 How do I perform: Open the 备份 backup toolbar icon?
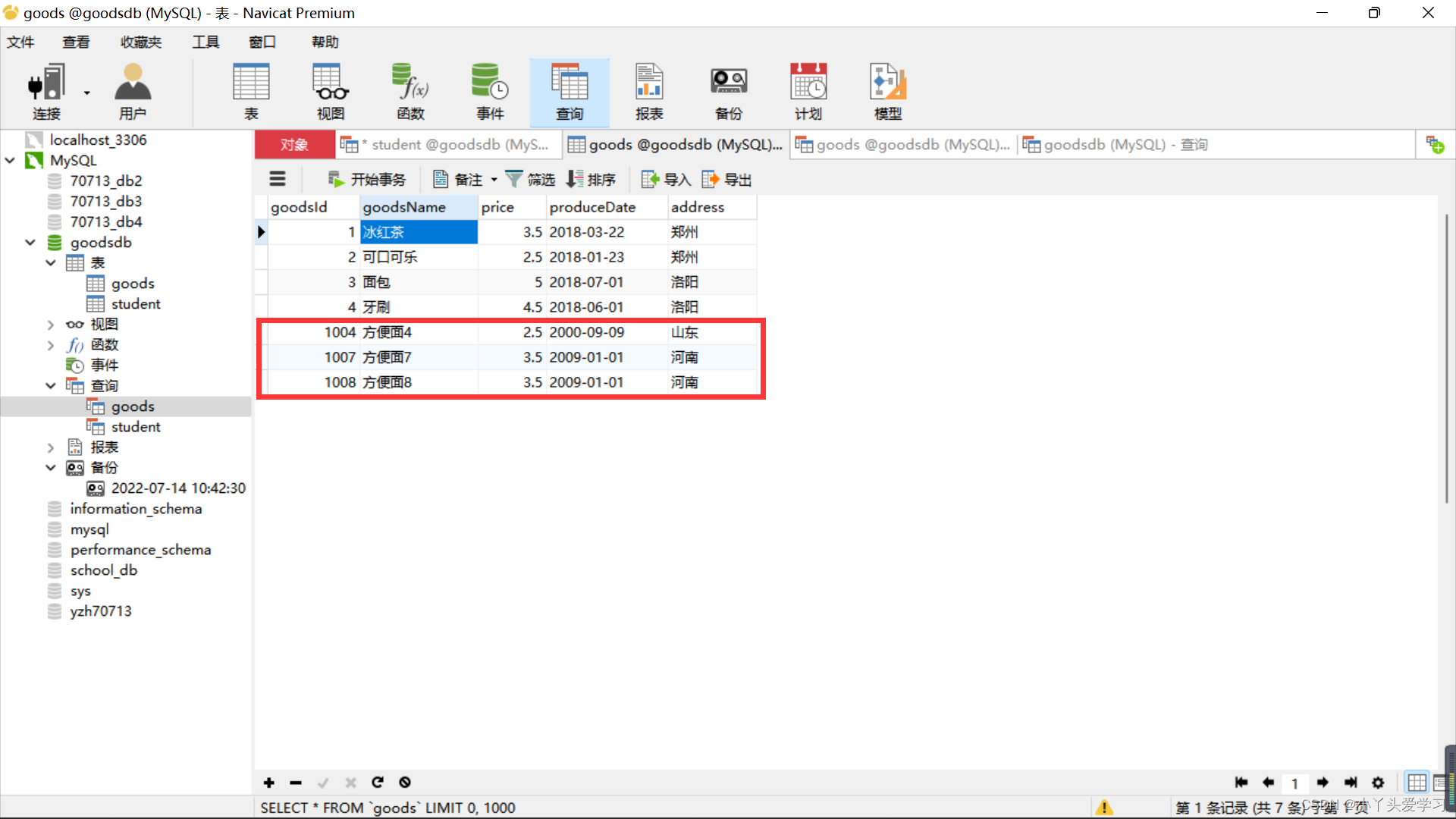pyautogui.click(x=729, y=93)
